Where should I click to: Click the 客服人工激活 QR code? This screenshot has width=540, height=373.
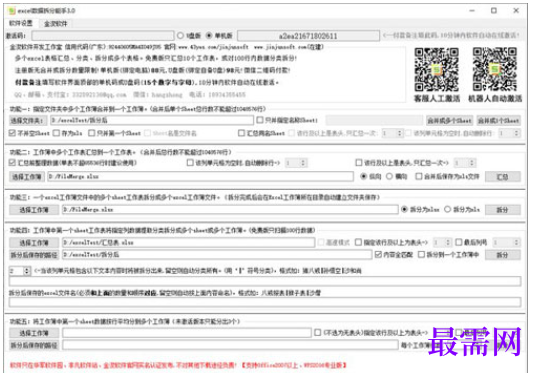436,70
